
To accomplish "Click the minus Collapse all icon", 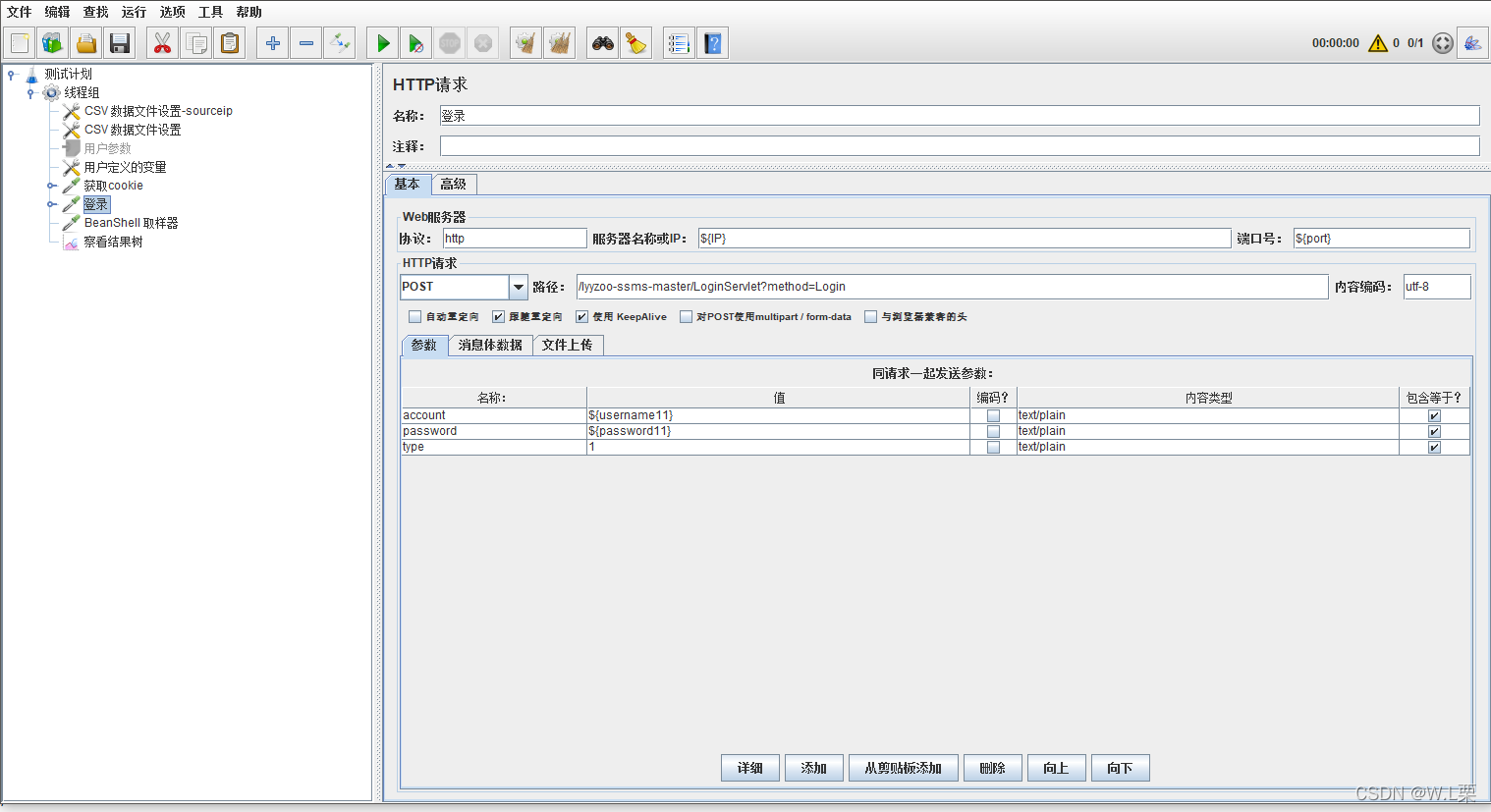I will point(306,43).
